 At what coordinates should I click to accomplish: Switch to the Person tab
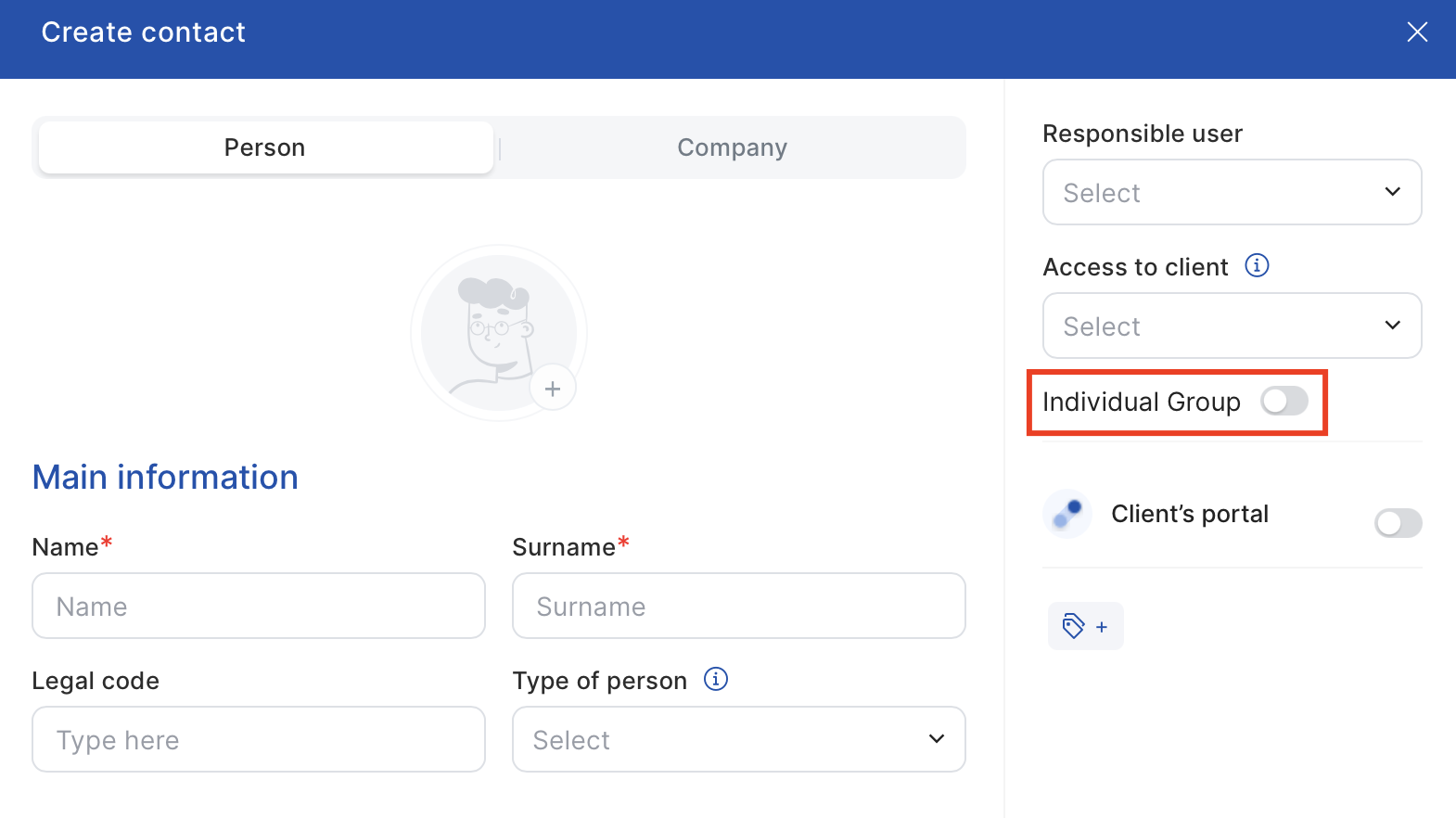265,147
